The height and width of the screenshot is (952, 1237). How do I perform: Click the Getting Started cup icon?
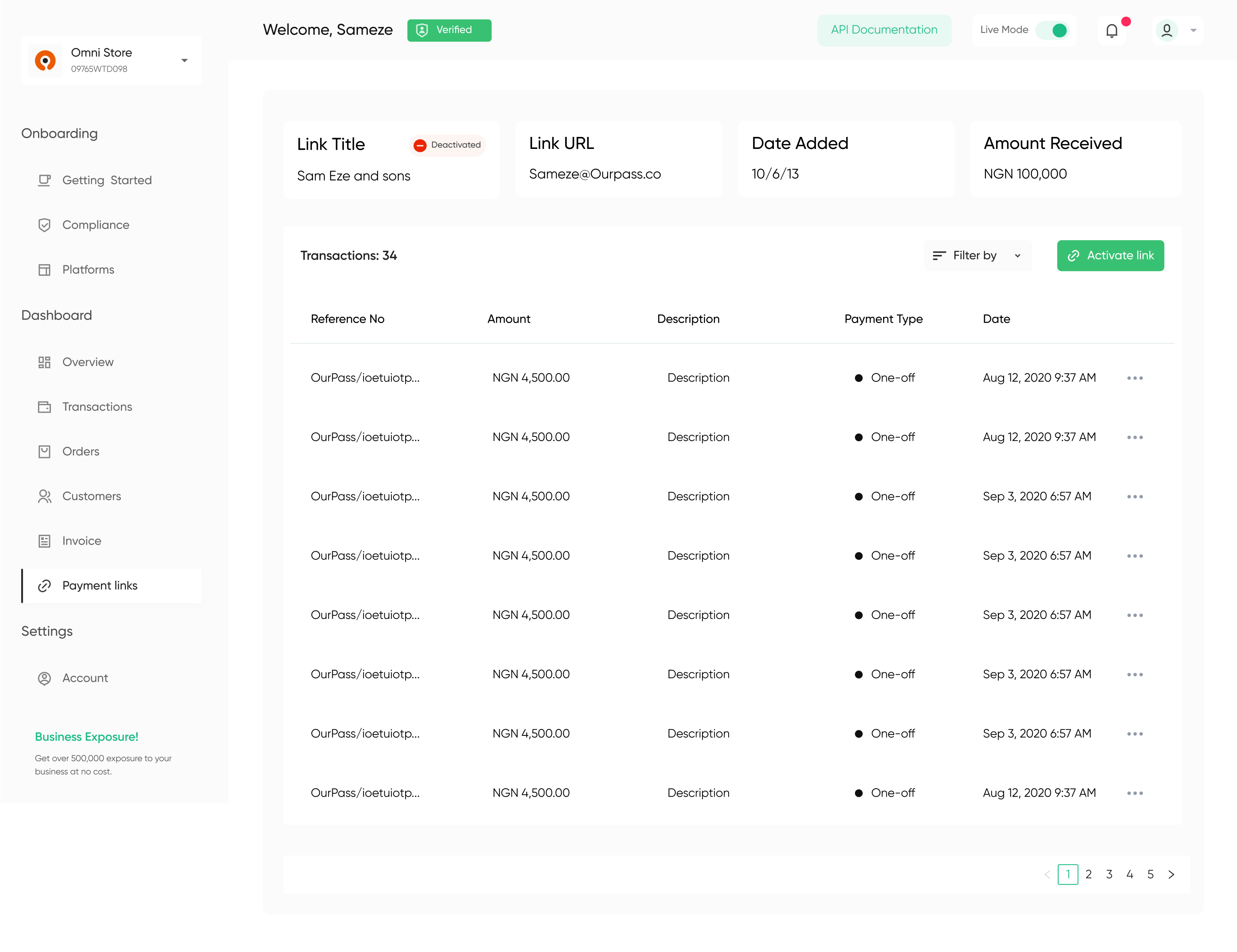pos(44,180)
